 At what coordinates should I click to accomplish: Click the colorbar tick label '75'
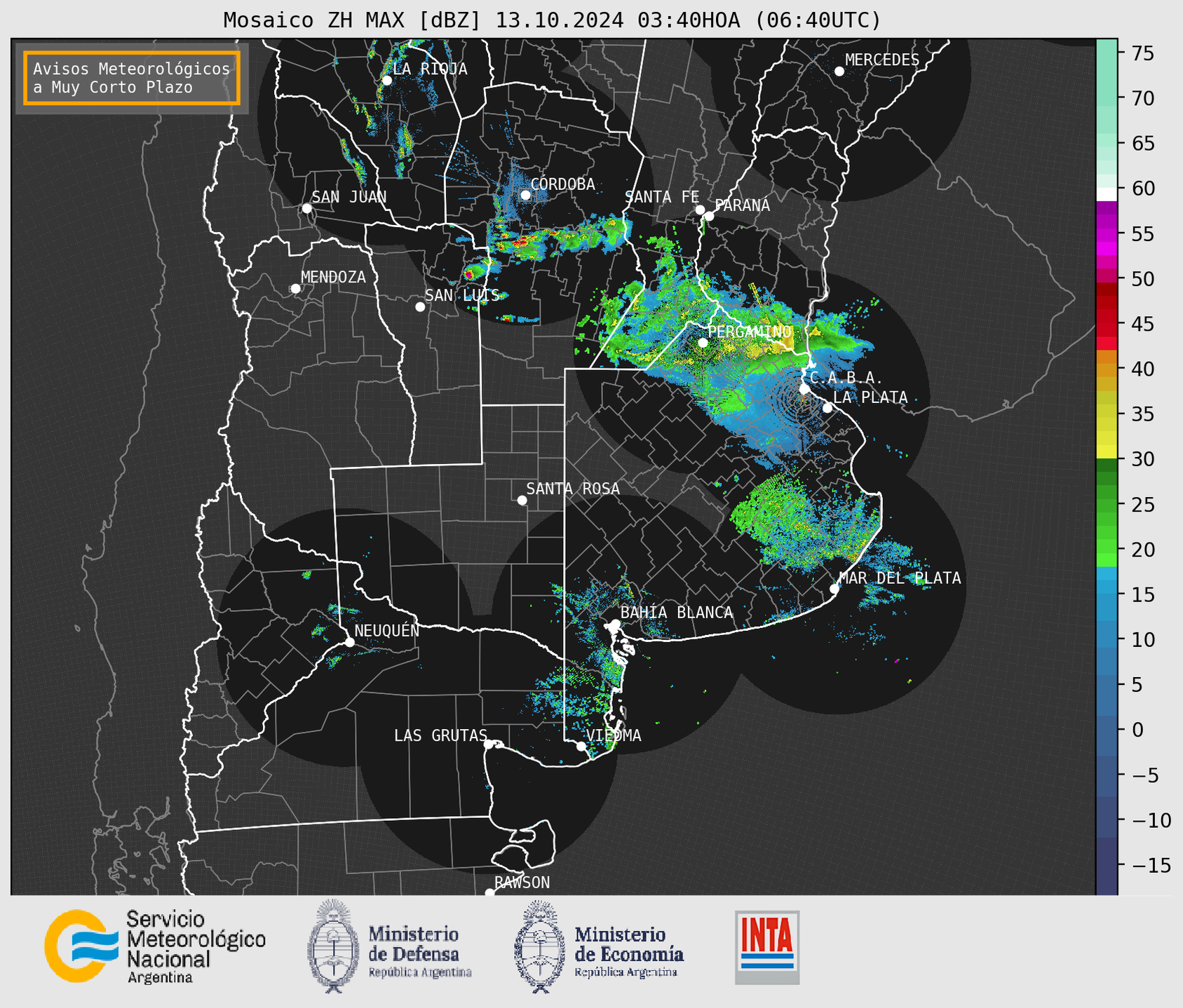click(x=1143, y=53)
